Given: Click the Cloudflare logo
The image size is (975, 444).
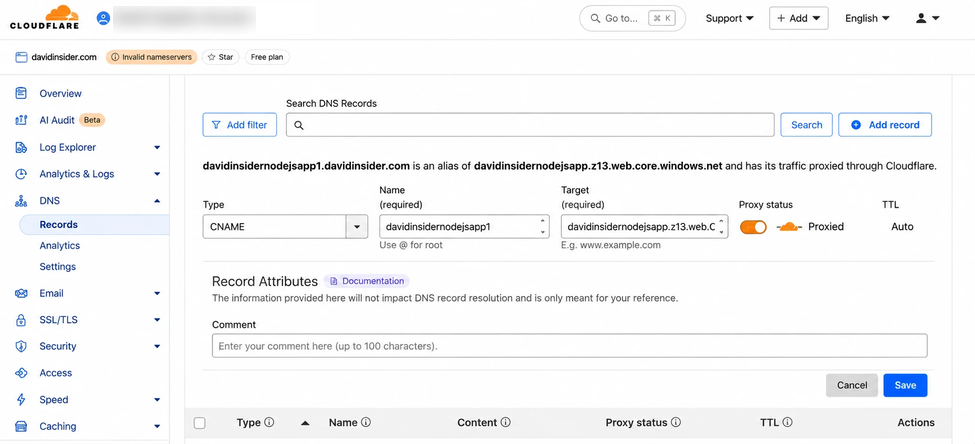Looking at the screenshot, I should (x=44, y=17).
